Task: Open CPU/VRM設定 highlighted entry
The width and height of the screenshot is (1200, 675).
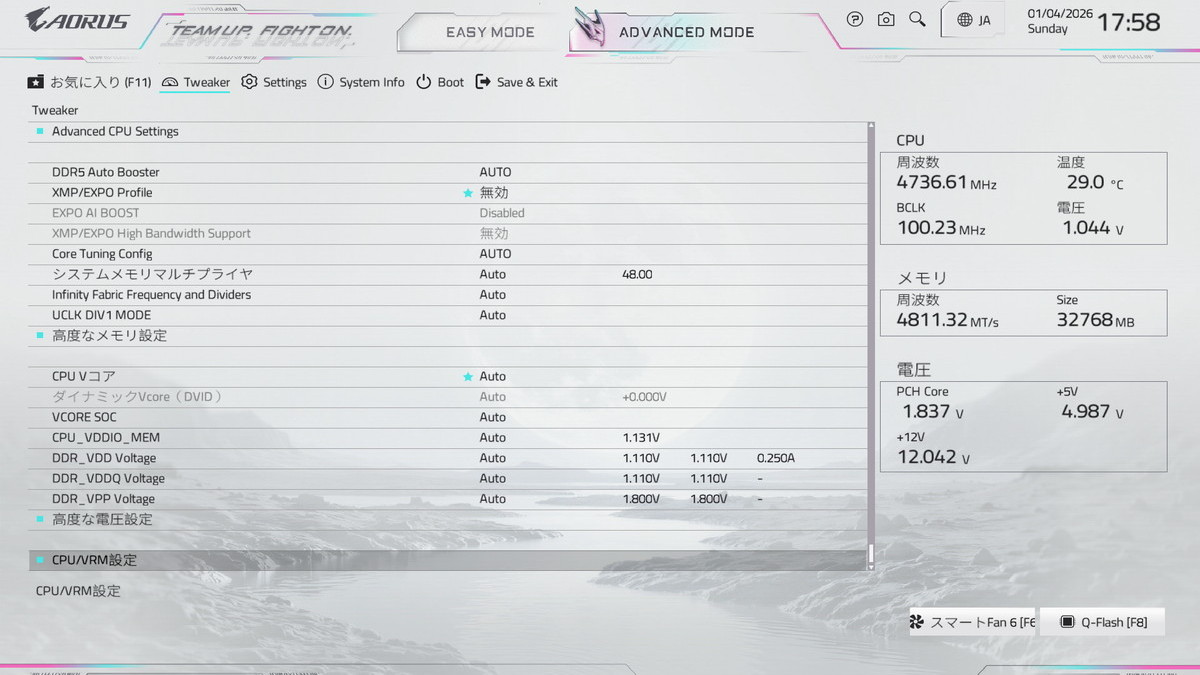Action: [x=94, y=560]
